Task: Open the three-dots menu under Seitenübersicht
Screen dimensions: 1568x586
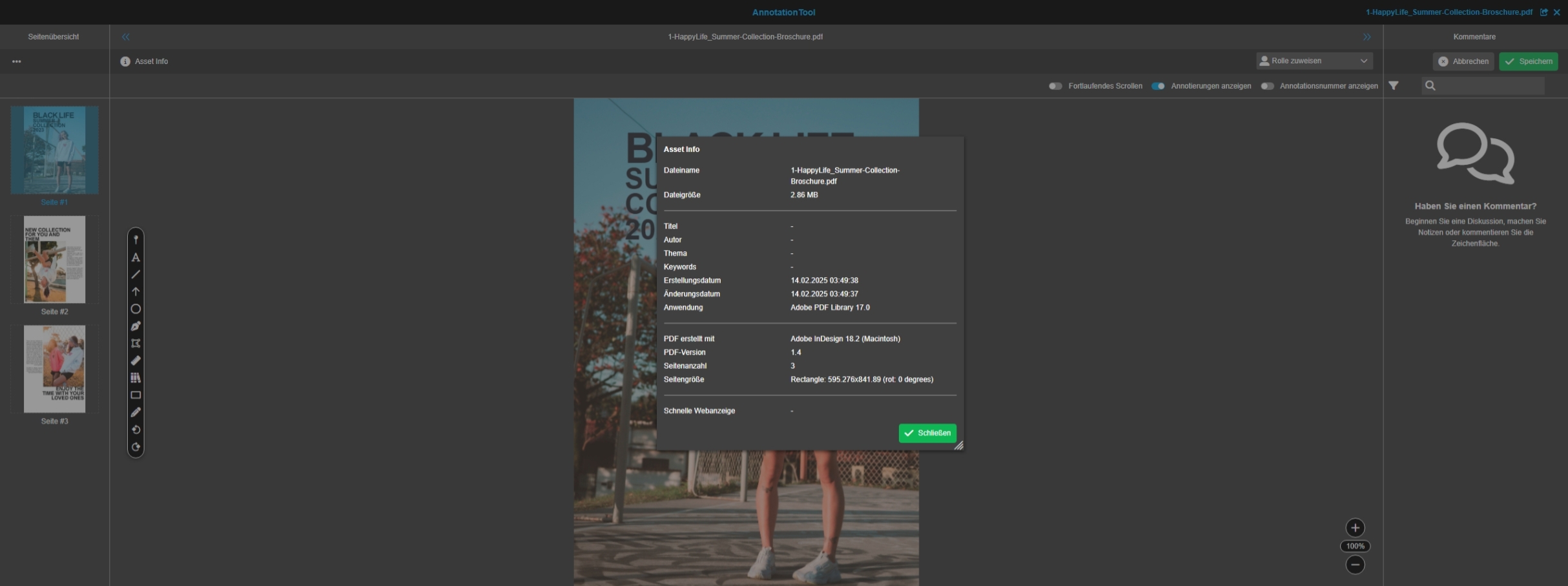Action: click(17, 61)
